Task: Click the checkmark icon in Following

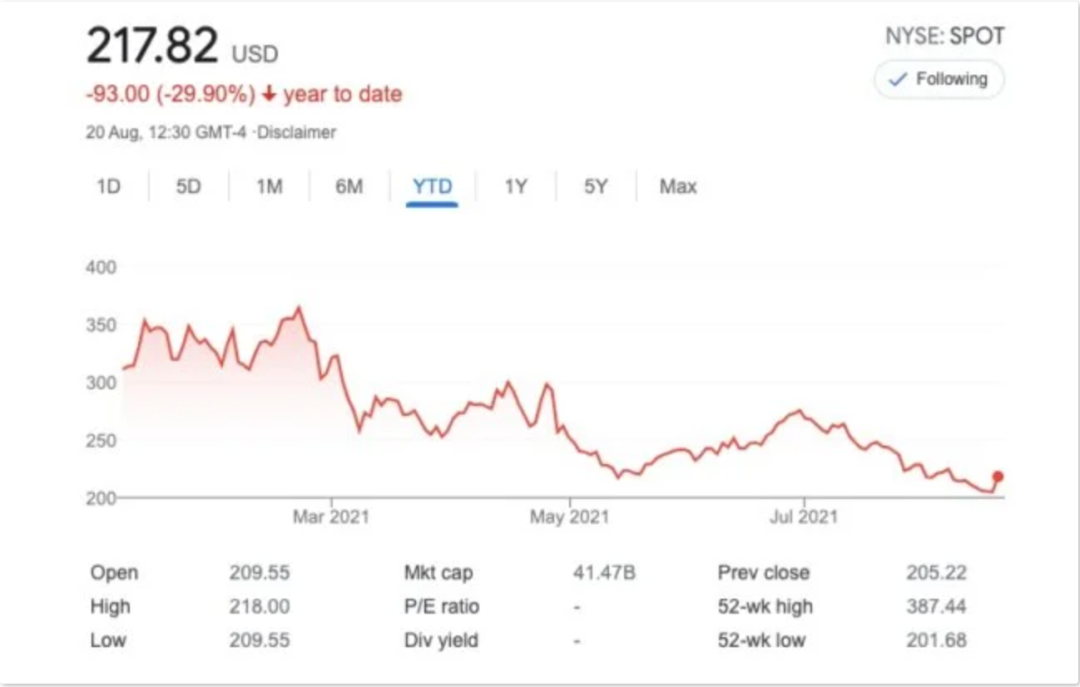Action: (898, 79)
